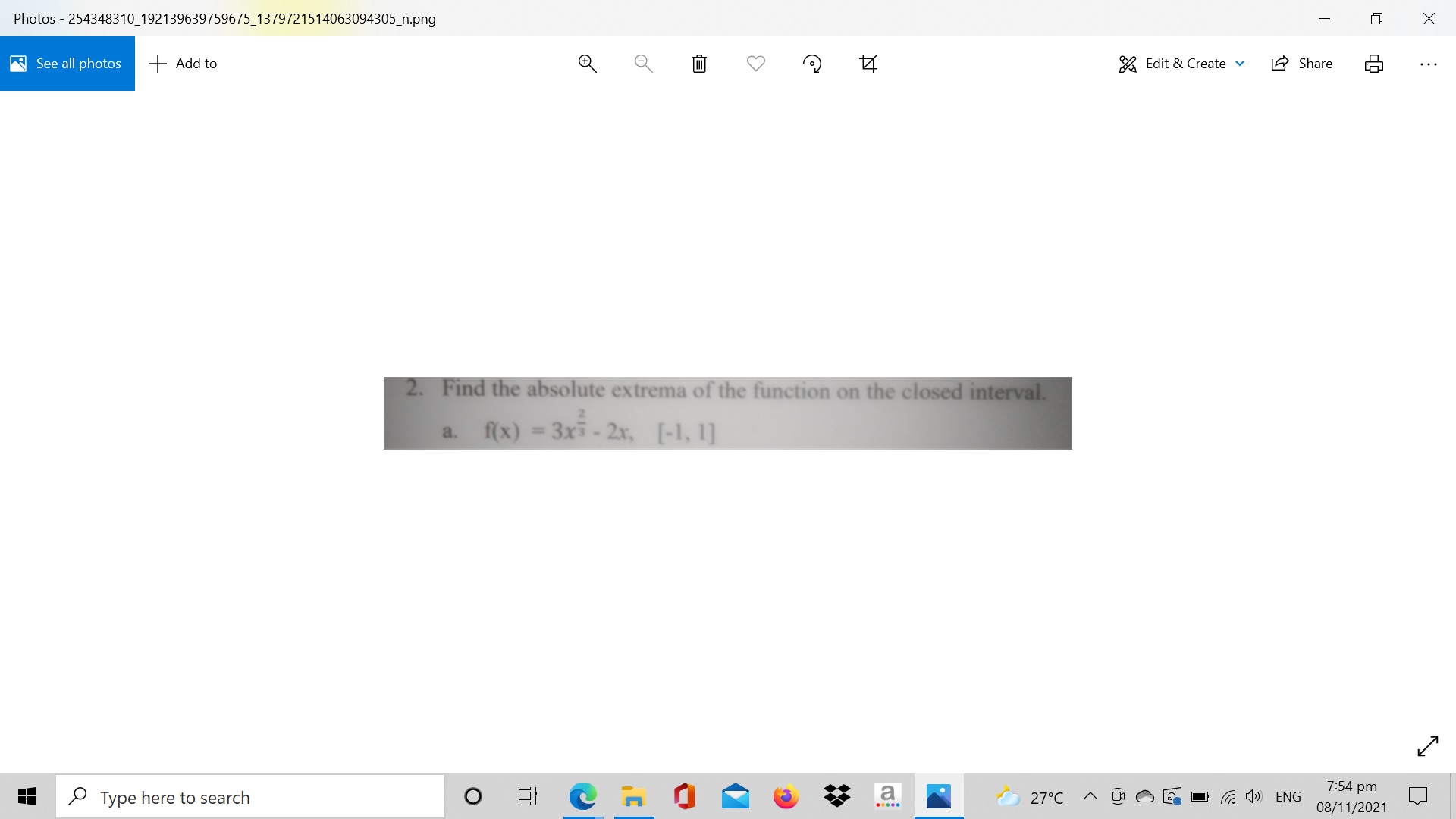Share the current photo
Image resolution: width=1456 pixels, height=819 pixels.
click(x=1302, y=63)
